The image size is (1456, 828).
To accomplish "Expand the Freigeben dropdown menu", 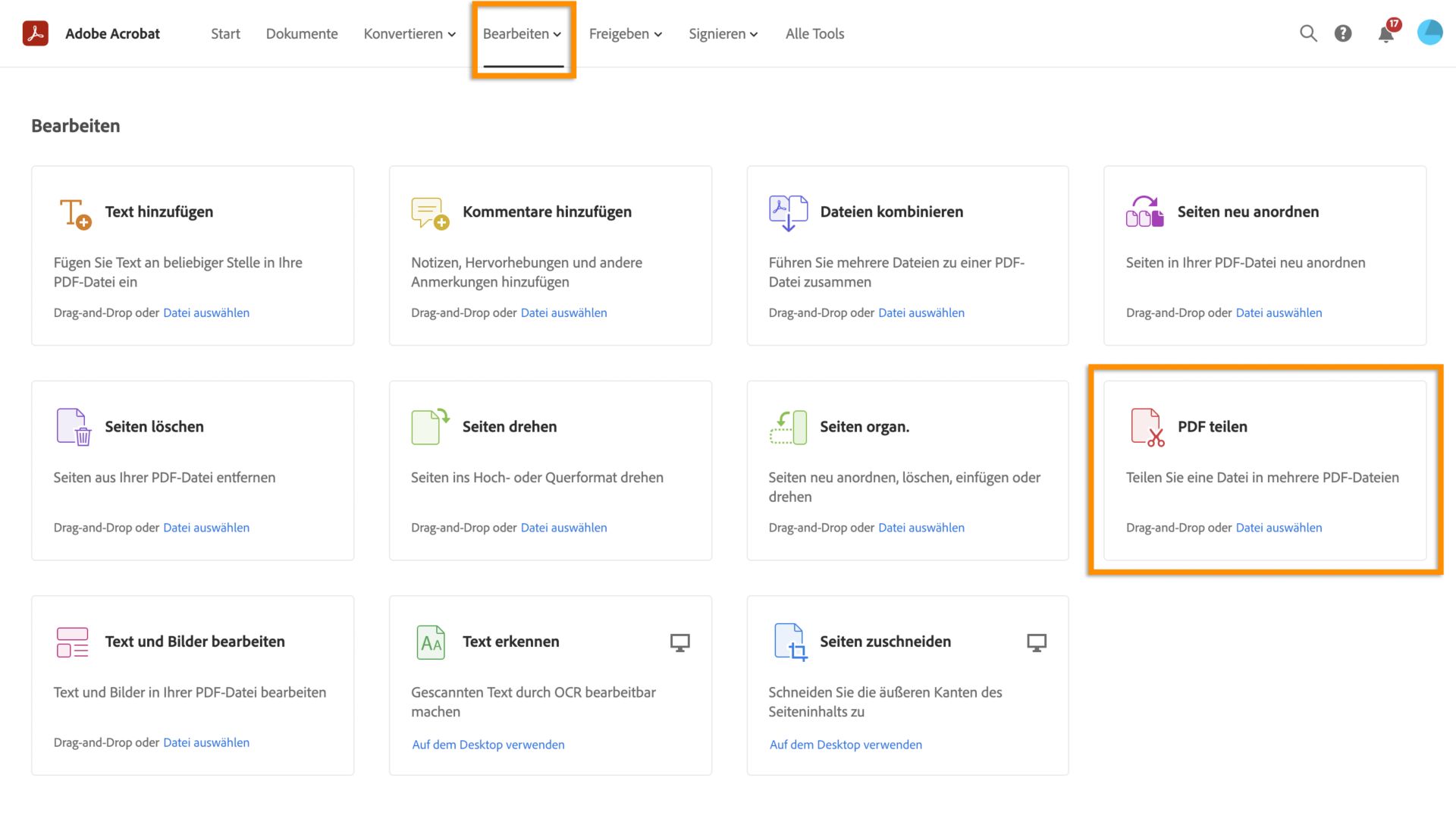I will [626, 34].
